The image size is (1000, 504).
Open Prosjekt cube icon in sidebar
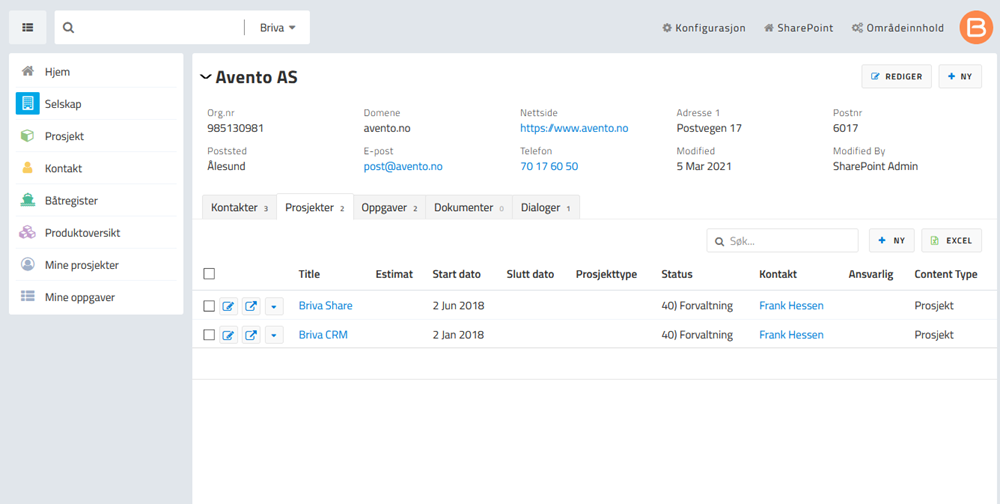click(x=27, y=136)
